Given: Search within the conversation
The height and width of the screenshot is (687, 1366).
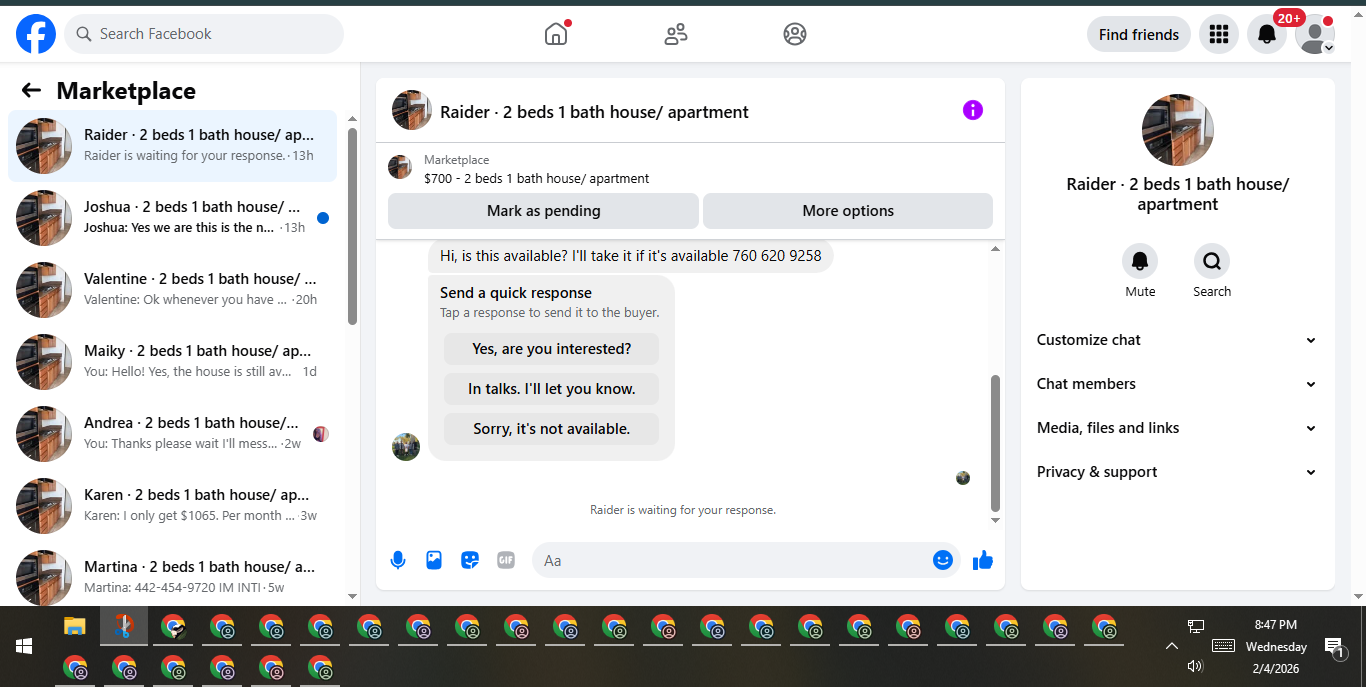Looking at the screenshot, I should tap(1212, 272).
